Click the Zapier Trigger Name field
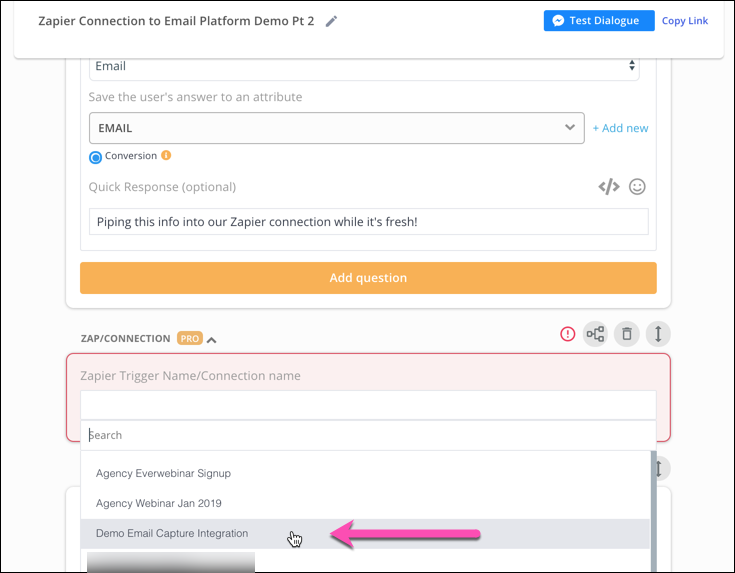Image resolution: width=735 pixels, height=573 pixels. coord(368,405)
